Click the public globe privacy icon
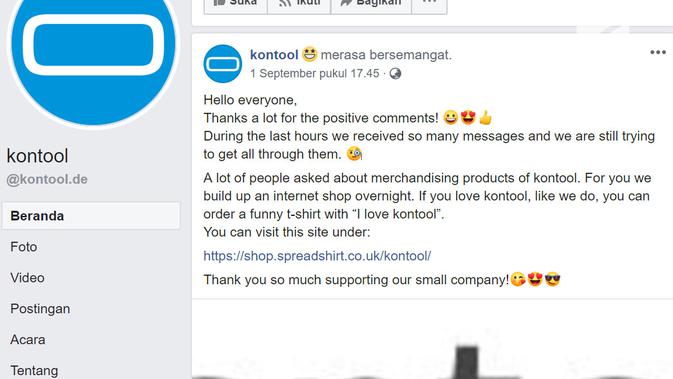Image resolution: width=673 pixels, height=379 pixels. (395, 74)
